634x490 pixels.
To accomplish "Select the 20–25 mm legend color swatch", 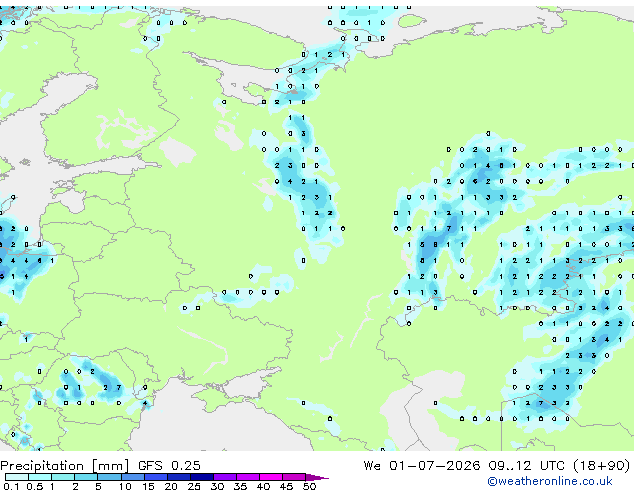I will pos(179,477).
